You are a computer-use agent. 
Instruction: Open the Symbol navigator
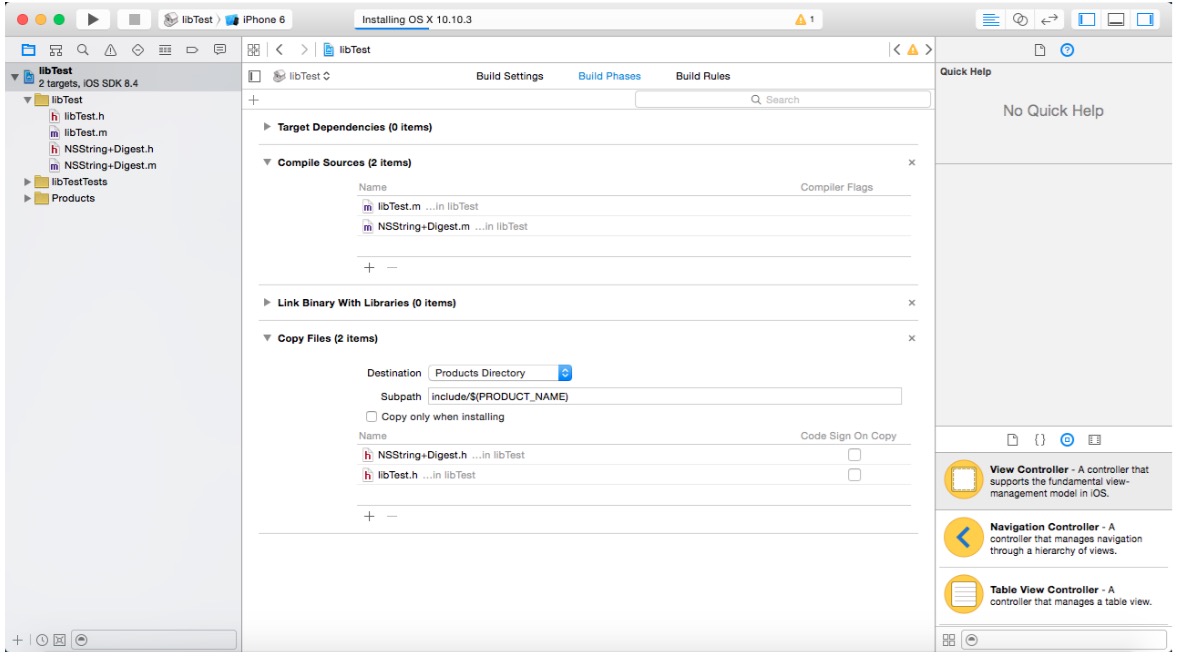(56, 50)
